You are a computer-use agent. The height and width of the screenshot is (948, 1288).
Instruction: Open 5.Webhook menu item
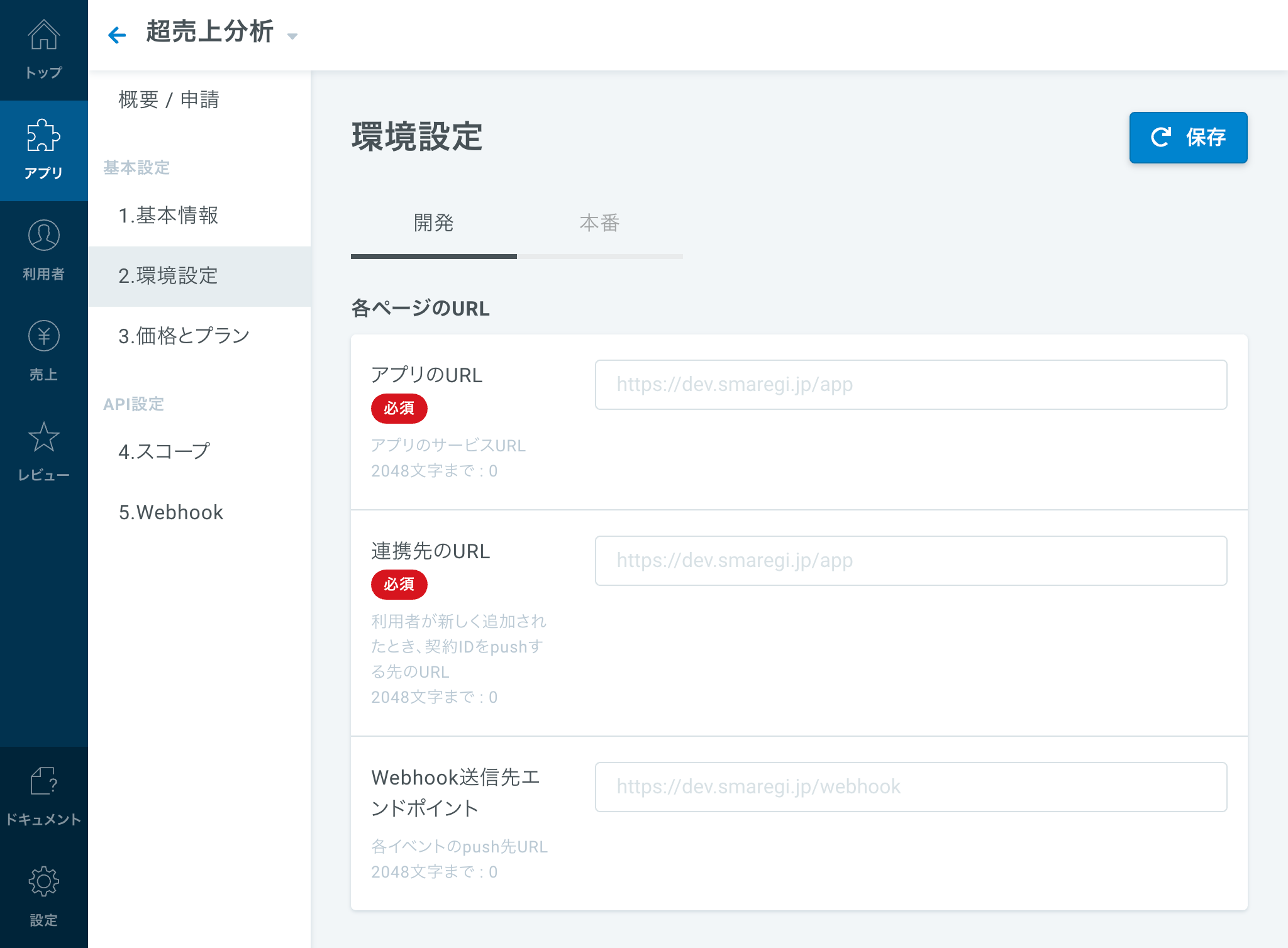coord(199,512)
